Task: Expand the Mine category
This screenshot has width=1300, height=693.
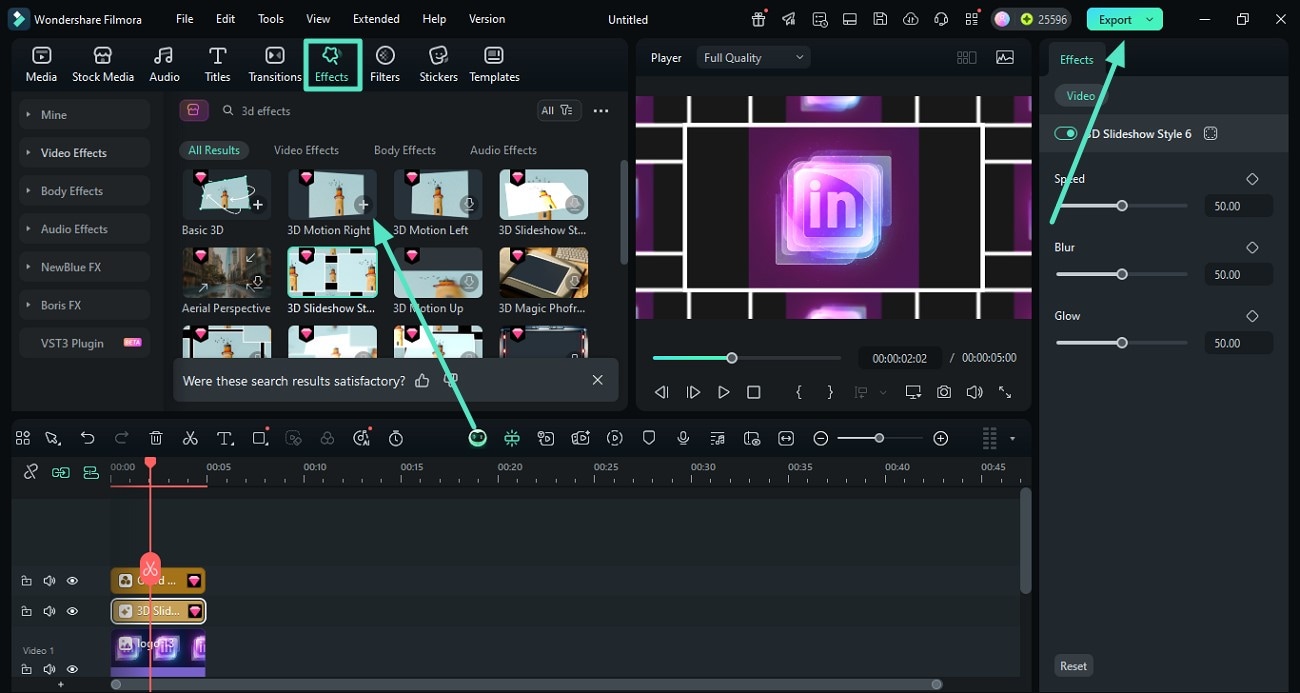Action: (84, 115)
